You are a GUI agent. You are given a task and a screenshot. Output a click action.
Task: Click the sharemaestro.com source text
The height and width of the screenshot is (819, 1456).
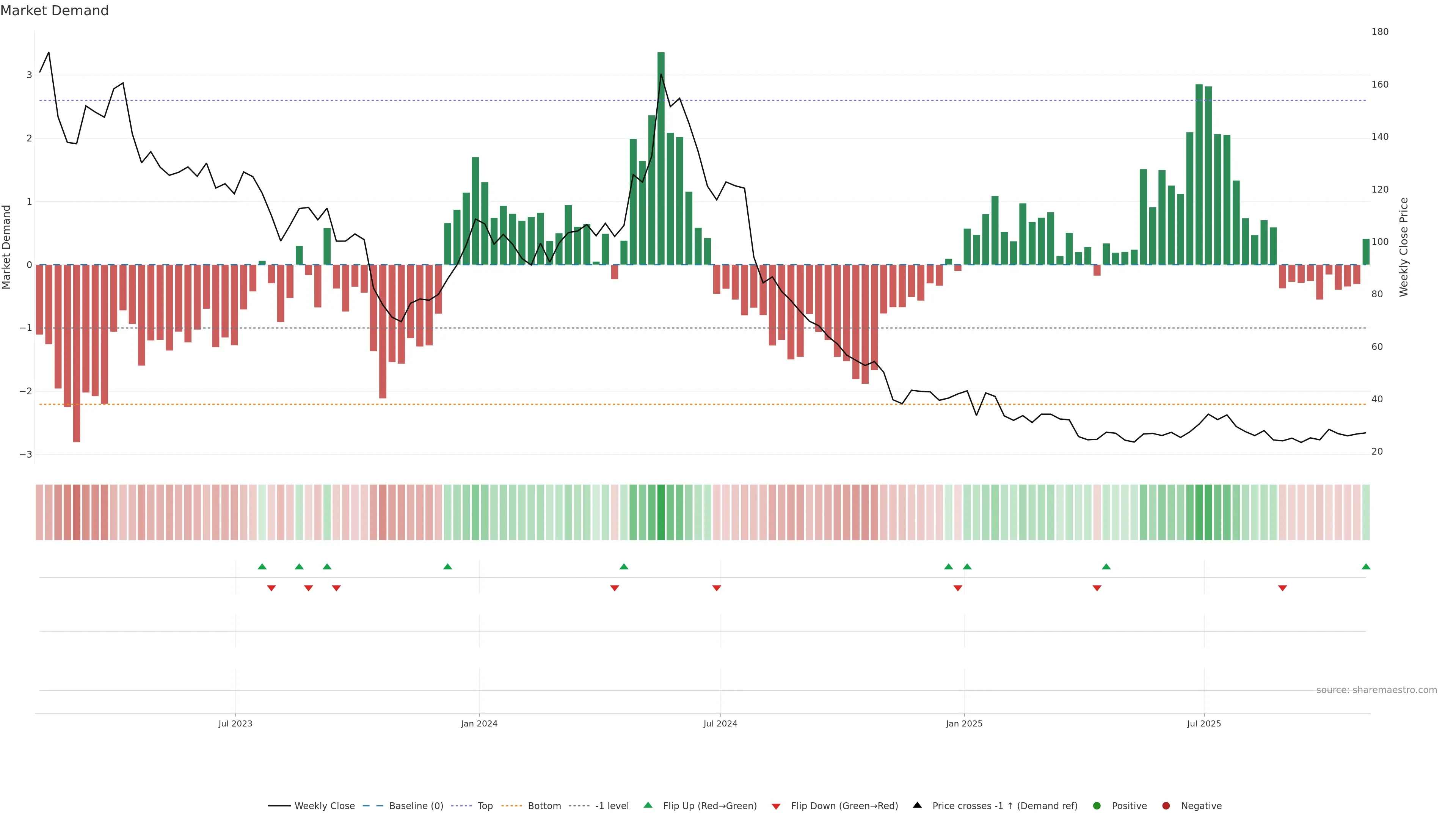click(x=1376, y=690)
